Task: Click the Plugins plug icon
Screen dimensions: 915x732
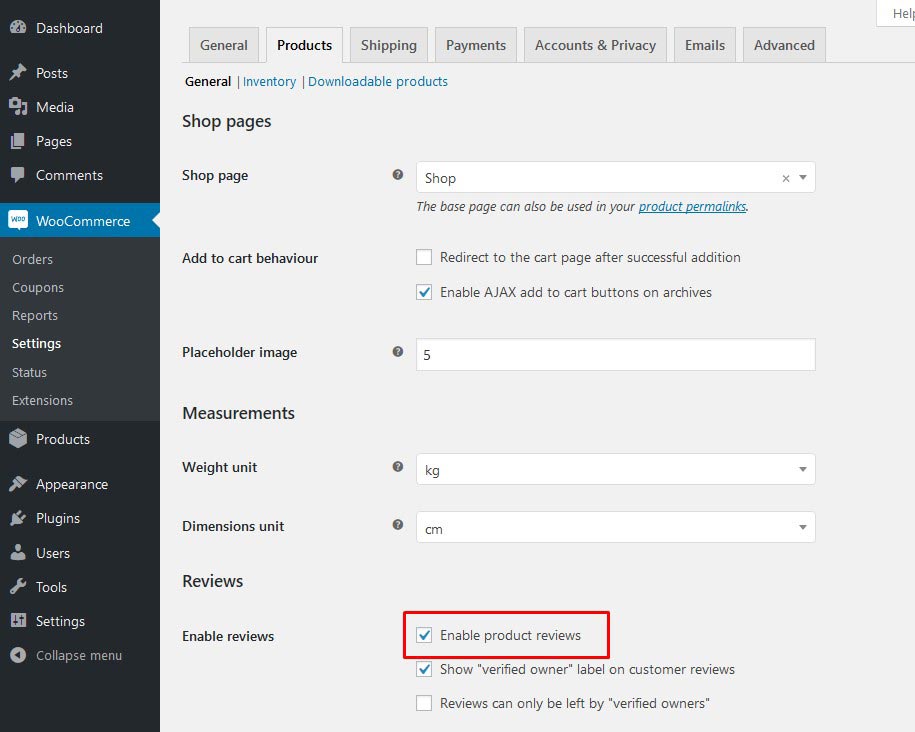Action: pyautogui.click(x=18, y=518)
